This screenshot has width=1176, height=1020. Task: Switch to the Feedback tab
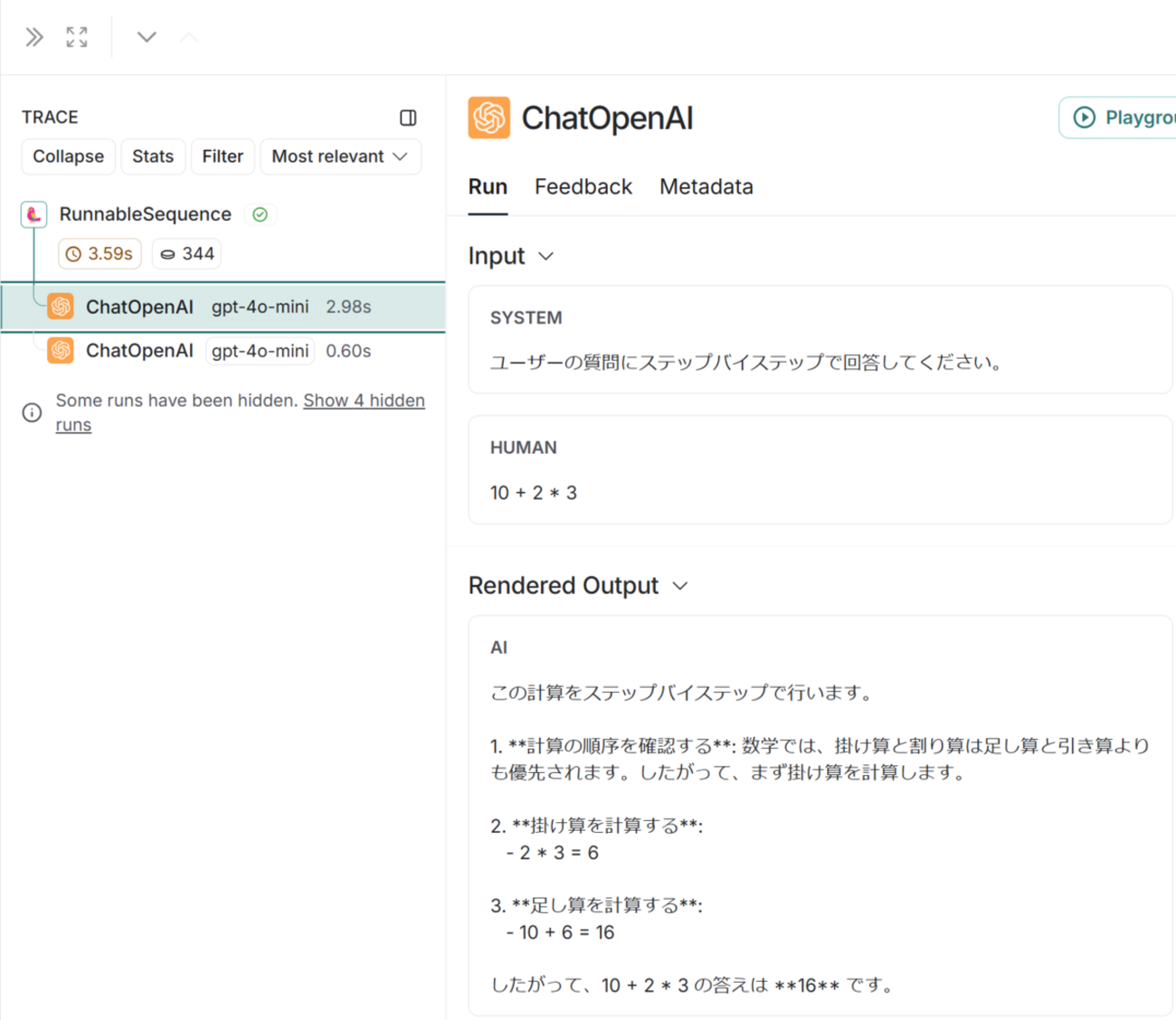(x=583, y=187)
